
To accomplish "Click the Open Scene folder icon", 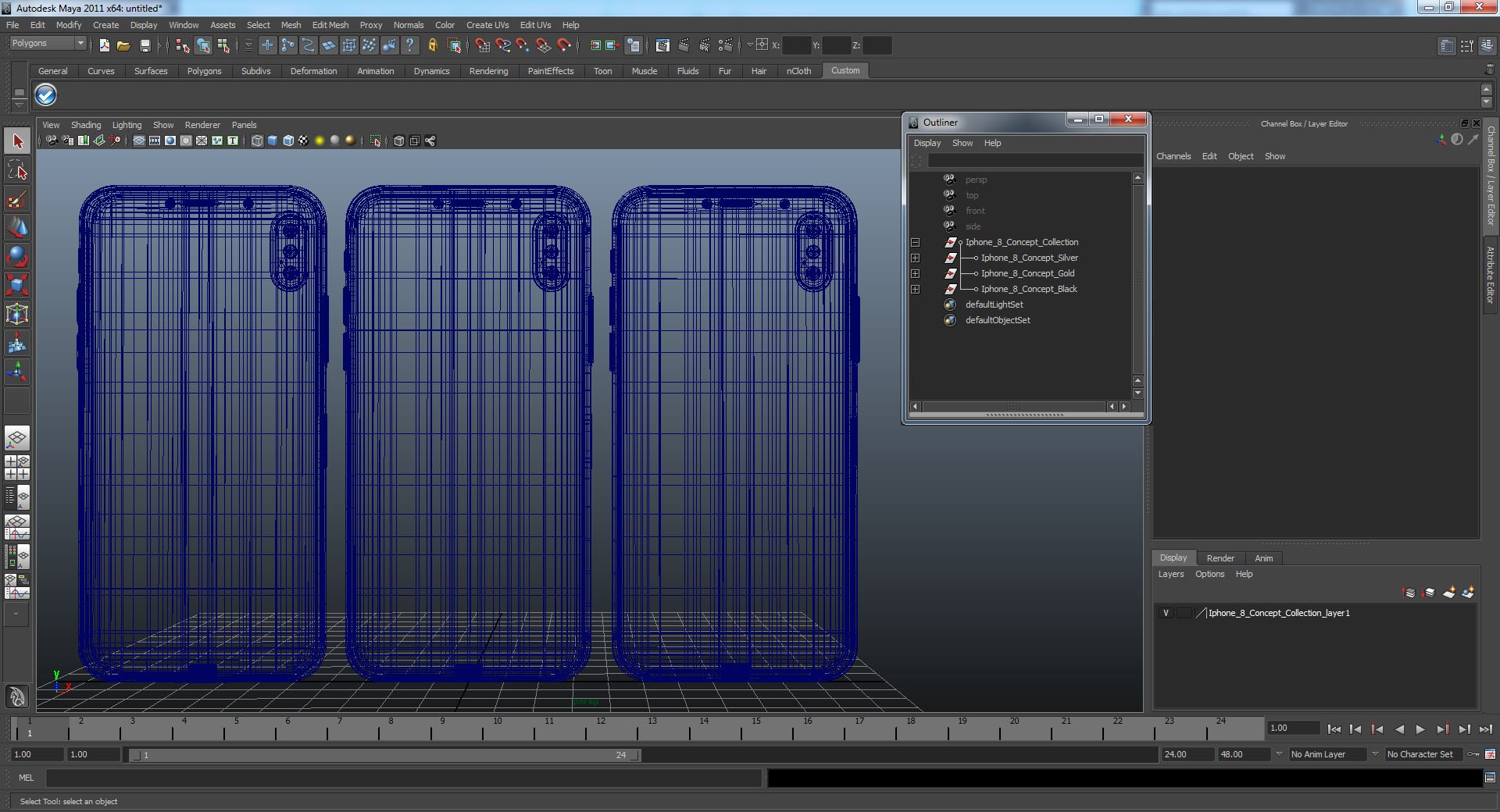I will click(x=123, y=45).
